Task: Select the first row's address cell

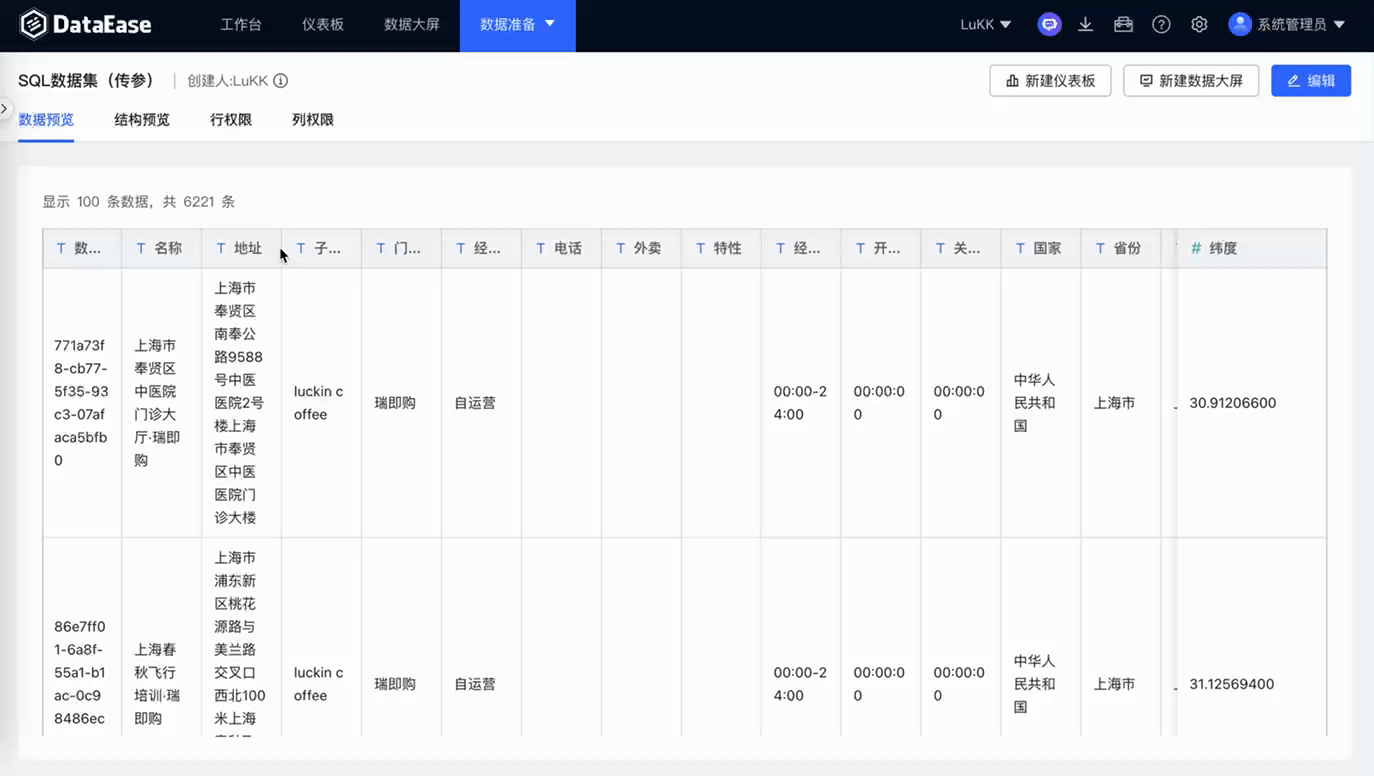Action: 240,402
